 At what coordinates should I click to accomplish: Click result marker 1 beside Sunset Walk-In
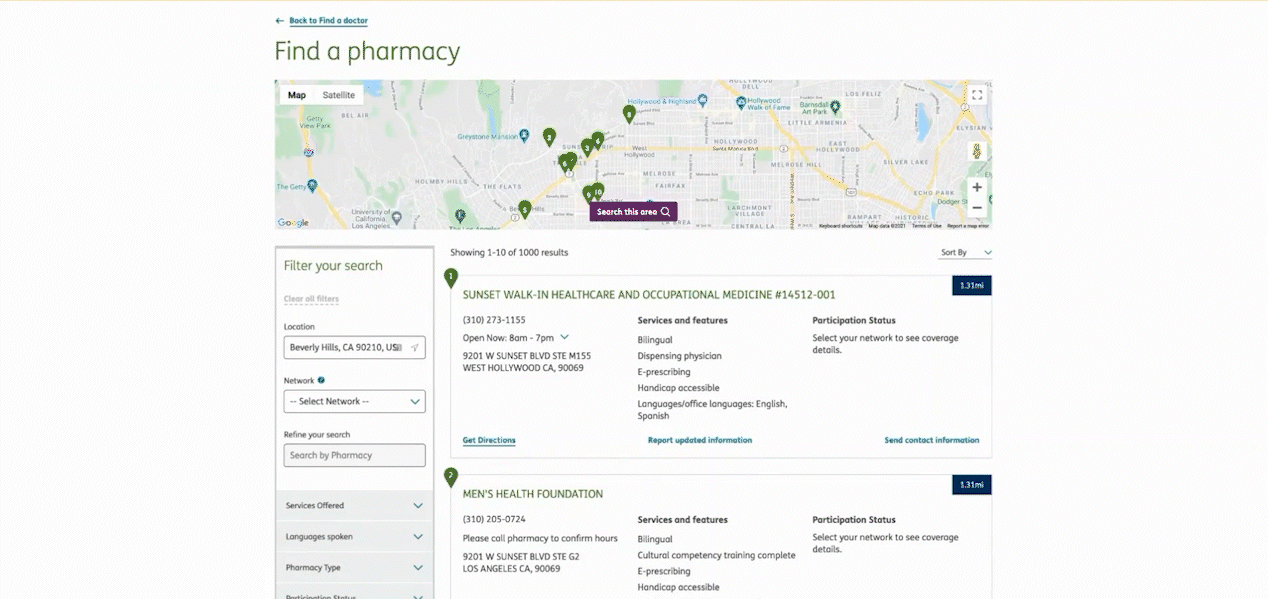(451, 277)
